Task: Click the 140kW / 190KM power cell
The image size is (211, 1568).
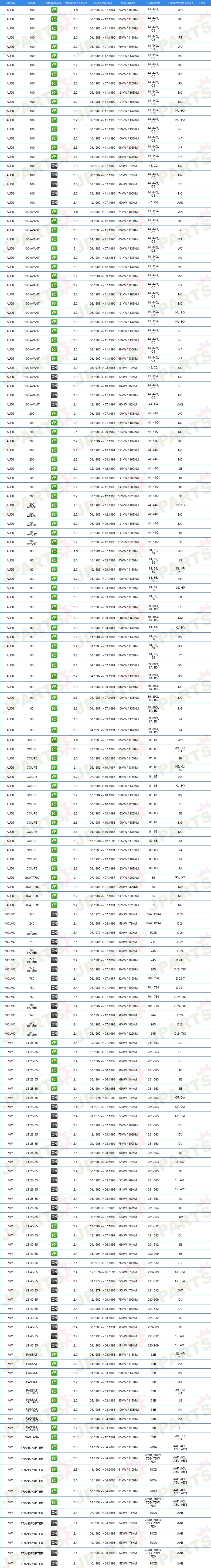Action: point(128,469)
